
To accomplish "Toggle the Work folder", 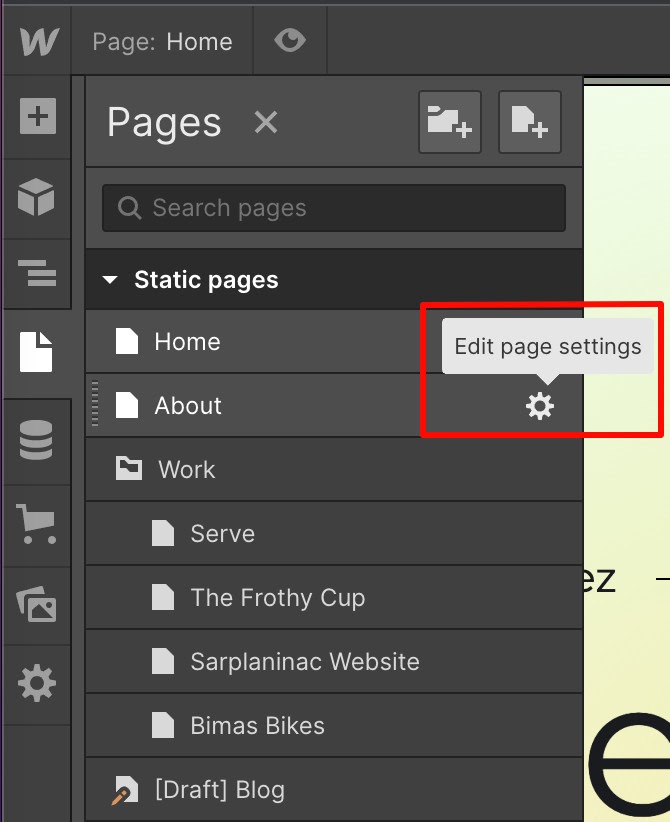I will 334,470.
